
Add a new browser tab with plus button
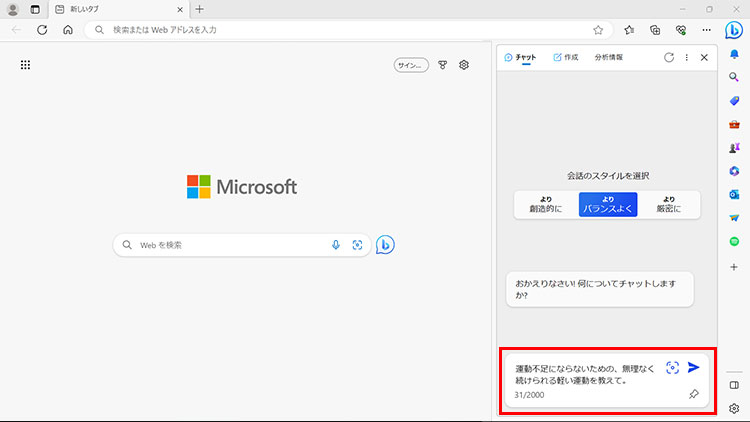(x=199, y=9)
